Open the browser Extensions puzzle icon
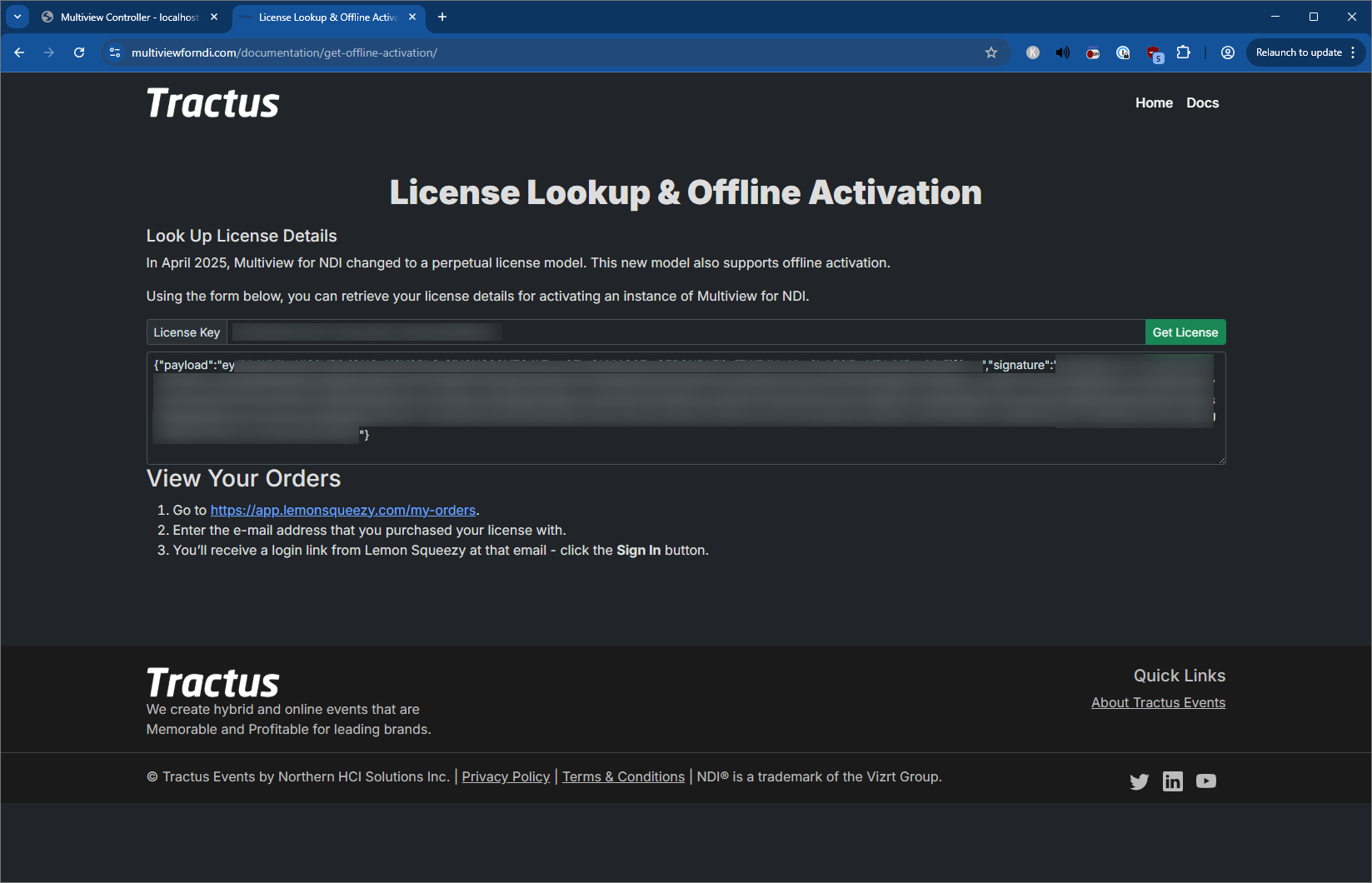 (1183, 52)
